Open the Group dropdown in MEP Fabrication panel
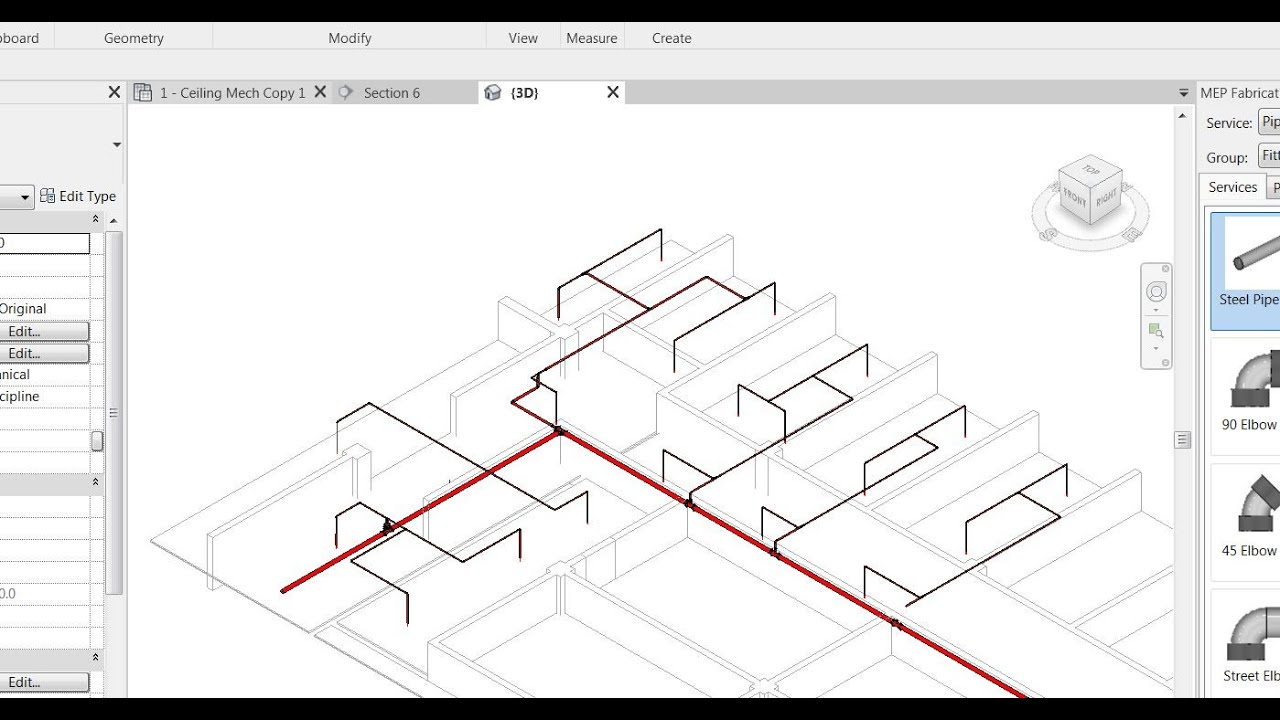Viewport: 1280px width, 720px height. (x=1269, y=156)
